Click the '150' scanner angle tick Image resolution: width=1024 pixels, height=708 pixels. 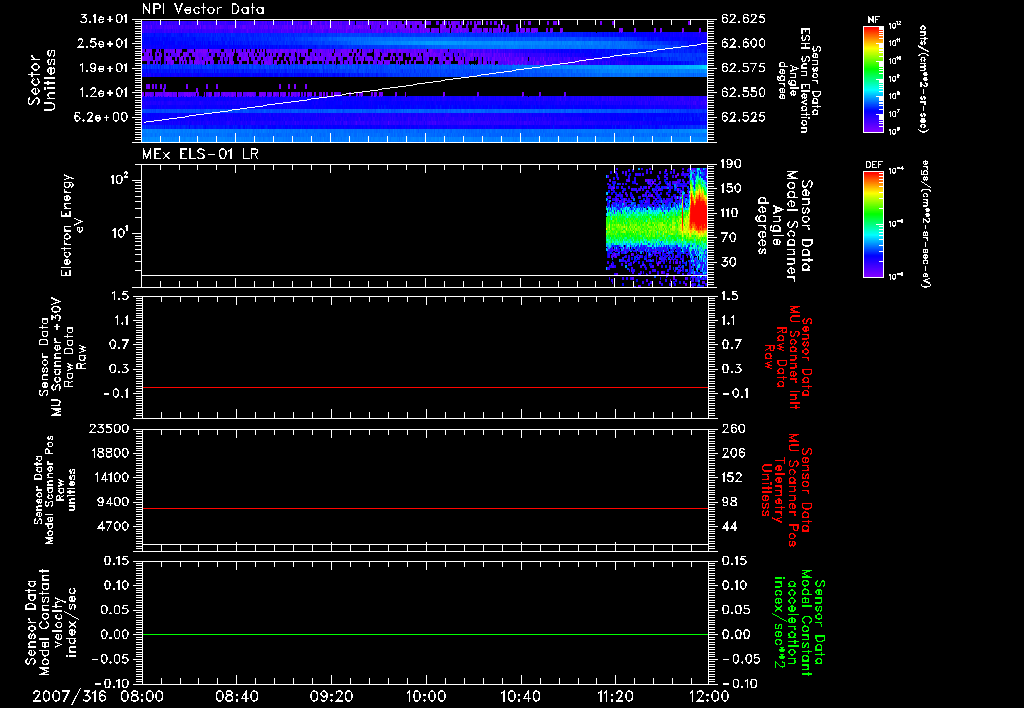732,189
